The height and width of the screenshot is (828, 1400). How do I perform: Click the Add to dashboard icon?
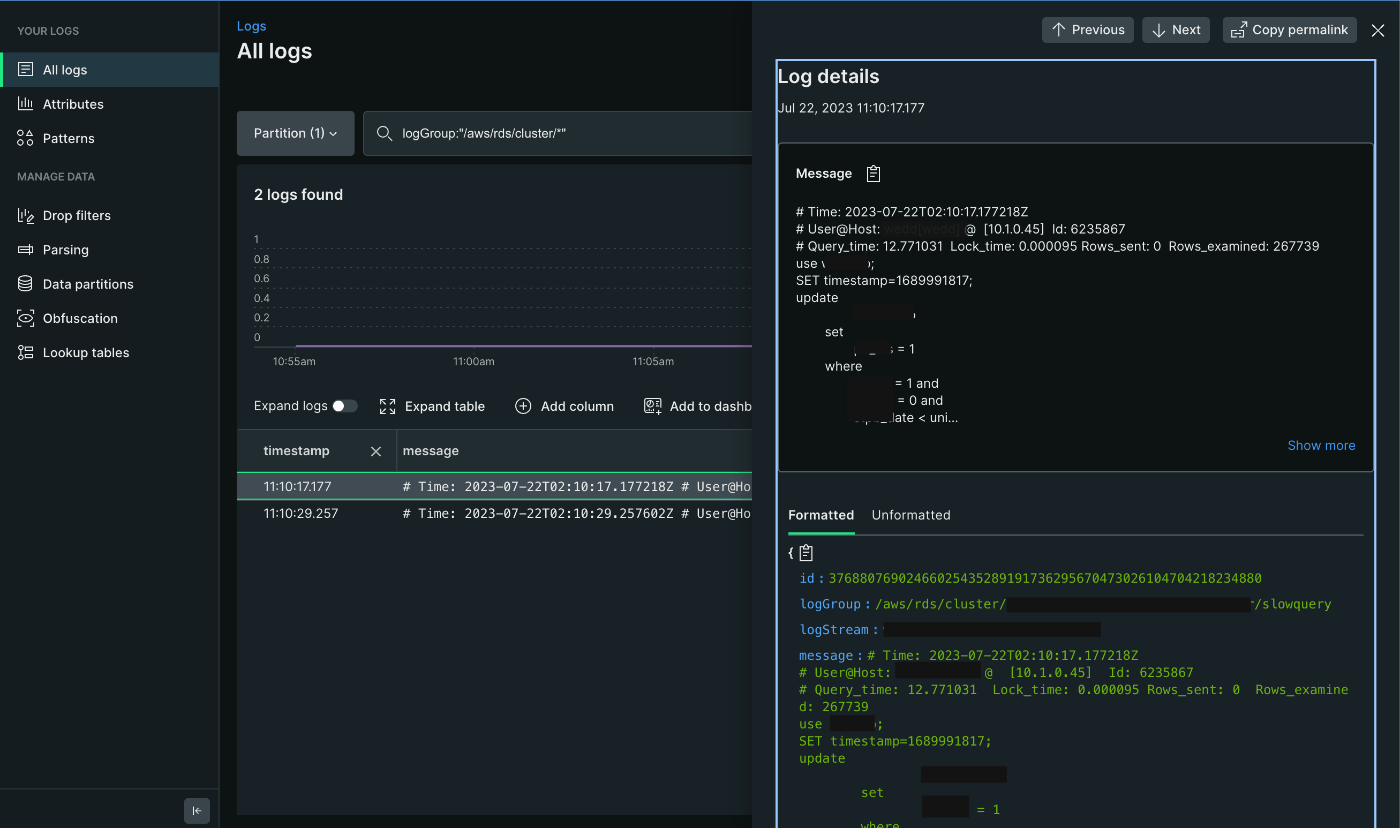pyautogui.click(x=653, y=406)
